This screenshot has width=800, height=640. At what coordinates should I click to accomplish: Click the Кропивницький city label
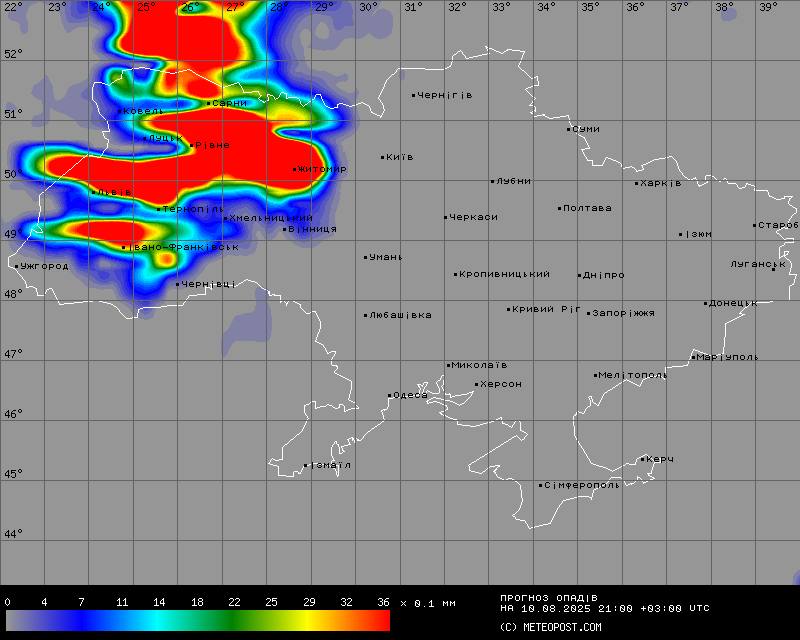pos(505,274)
